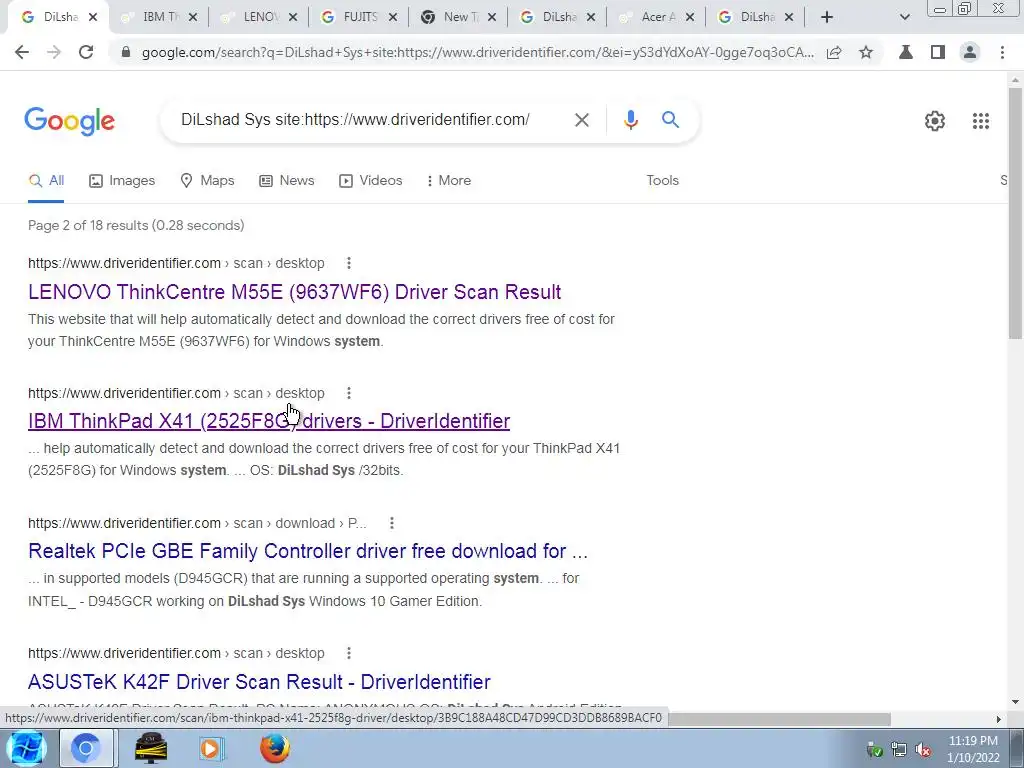
Task: Click the address bar URL
Action: pos(477,53)
